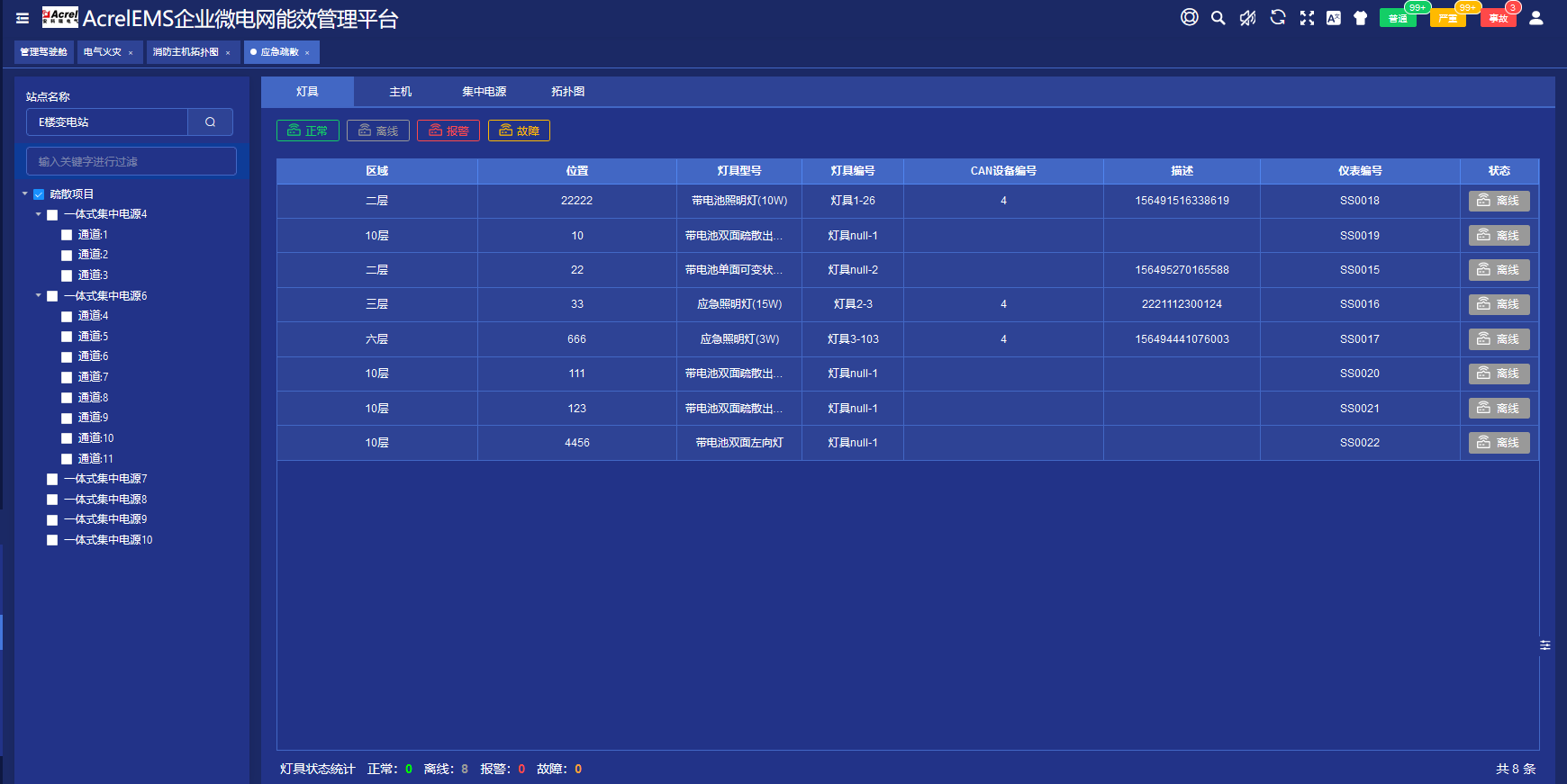This screenshot has height=784, width=1567.
Task: Click the station name search icon
Action: point(210,122)
